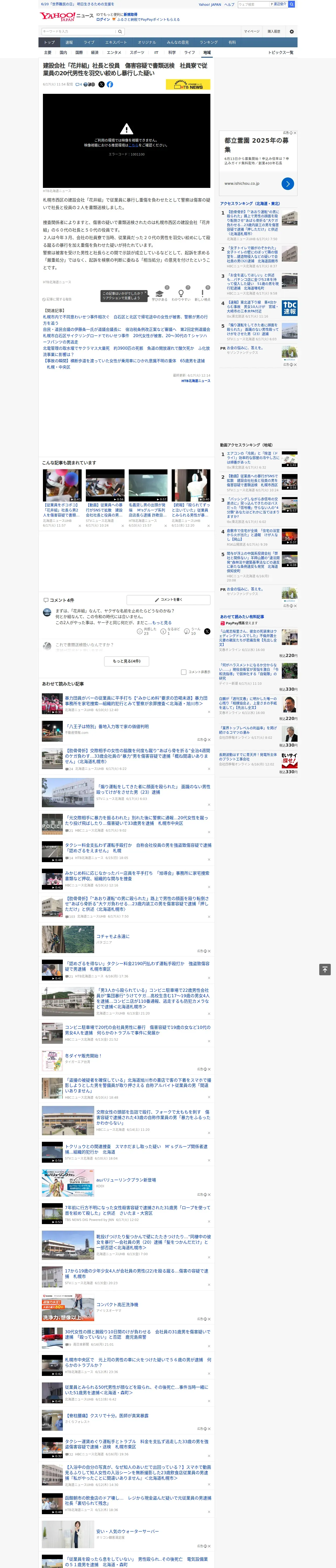Open related article 北電管理の取水堰でサクラマス大量死

click(126, 351)
